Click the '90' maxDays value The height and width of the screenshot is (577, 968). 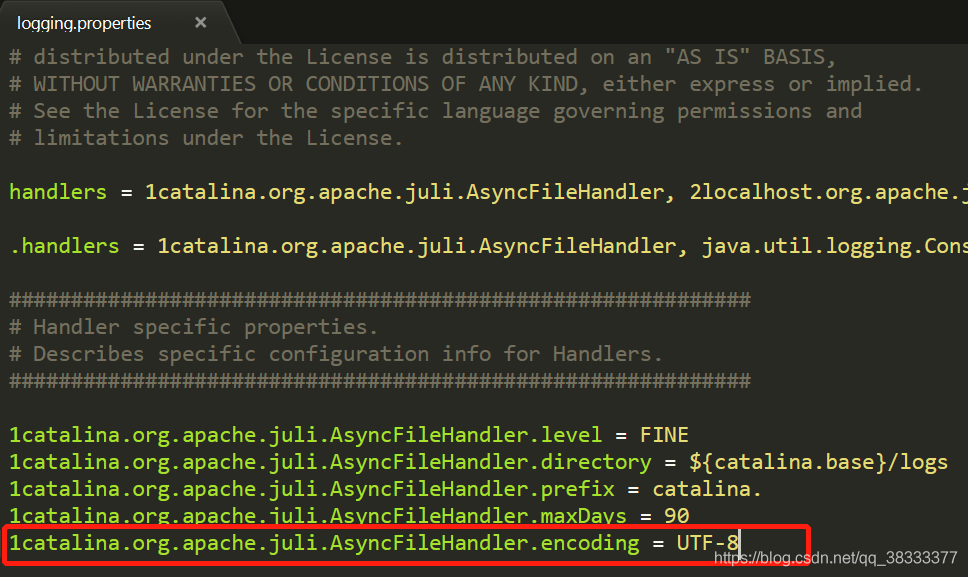(x=677, y=516)
